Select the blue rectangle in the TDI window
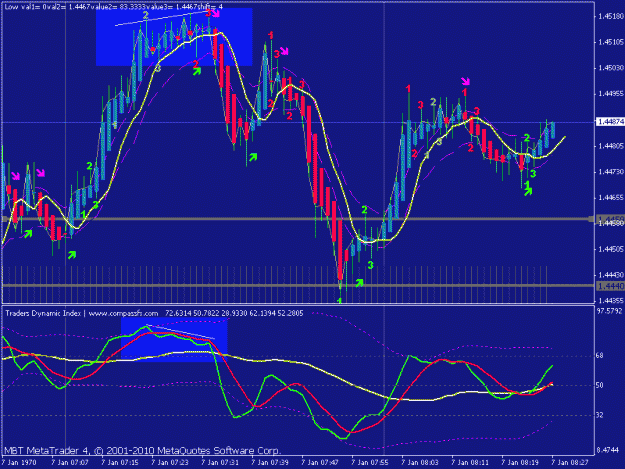The height and width of the screenshot is (469, 625). pyautogui.click(x=174, y=339)
